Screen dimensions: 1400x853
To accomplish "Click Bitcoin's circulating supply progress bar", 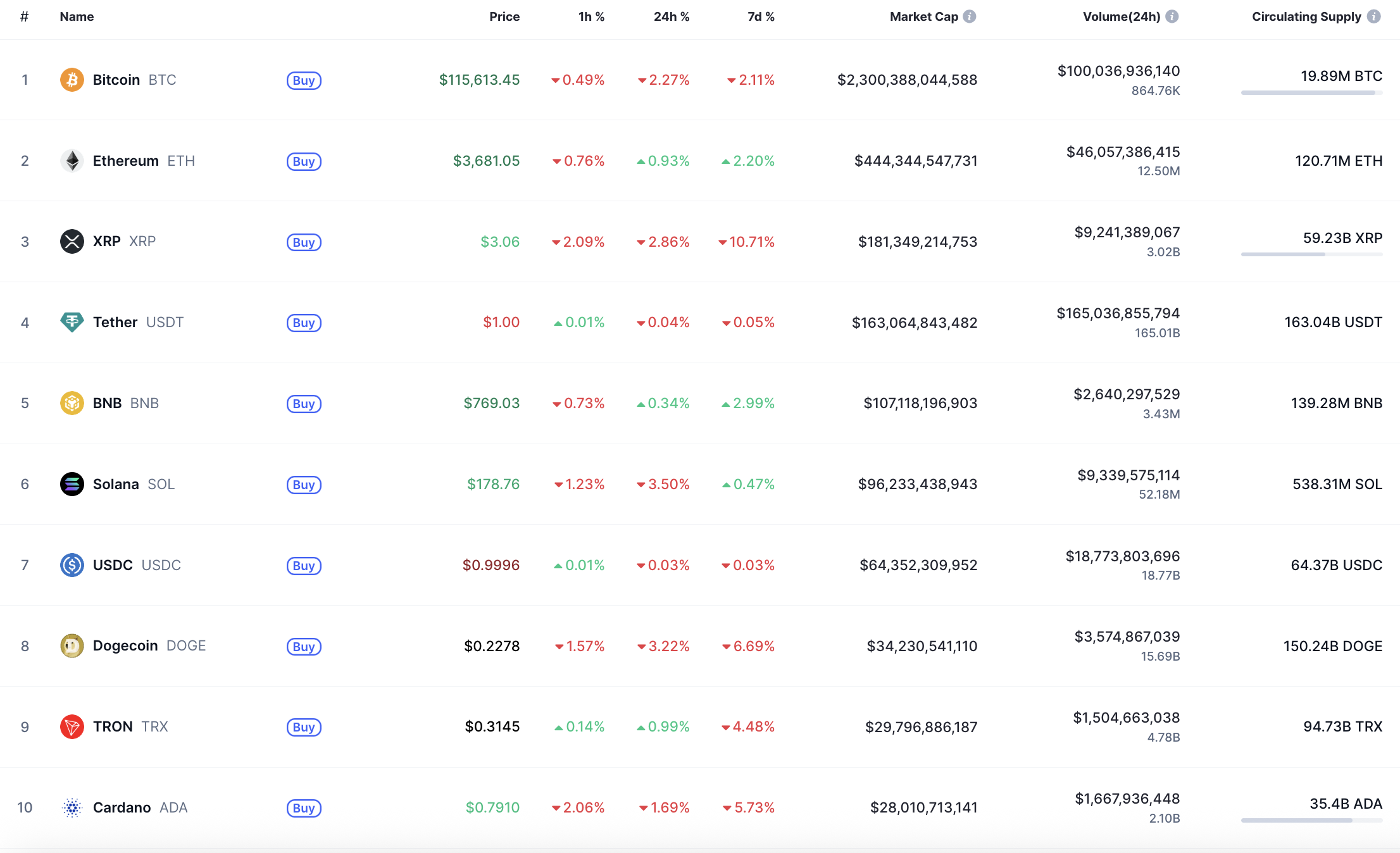I will point(1311,93).
